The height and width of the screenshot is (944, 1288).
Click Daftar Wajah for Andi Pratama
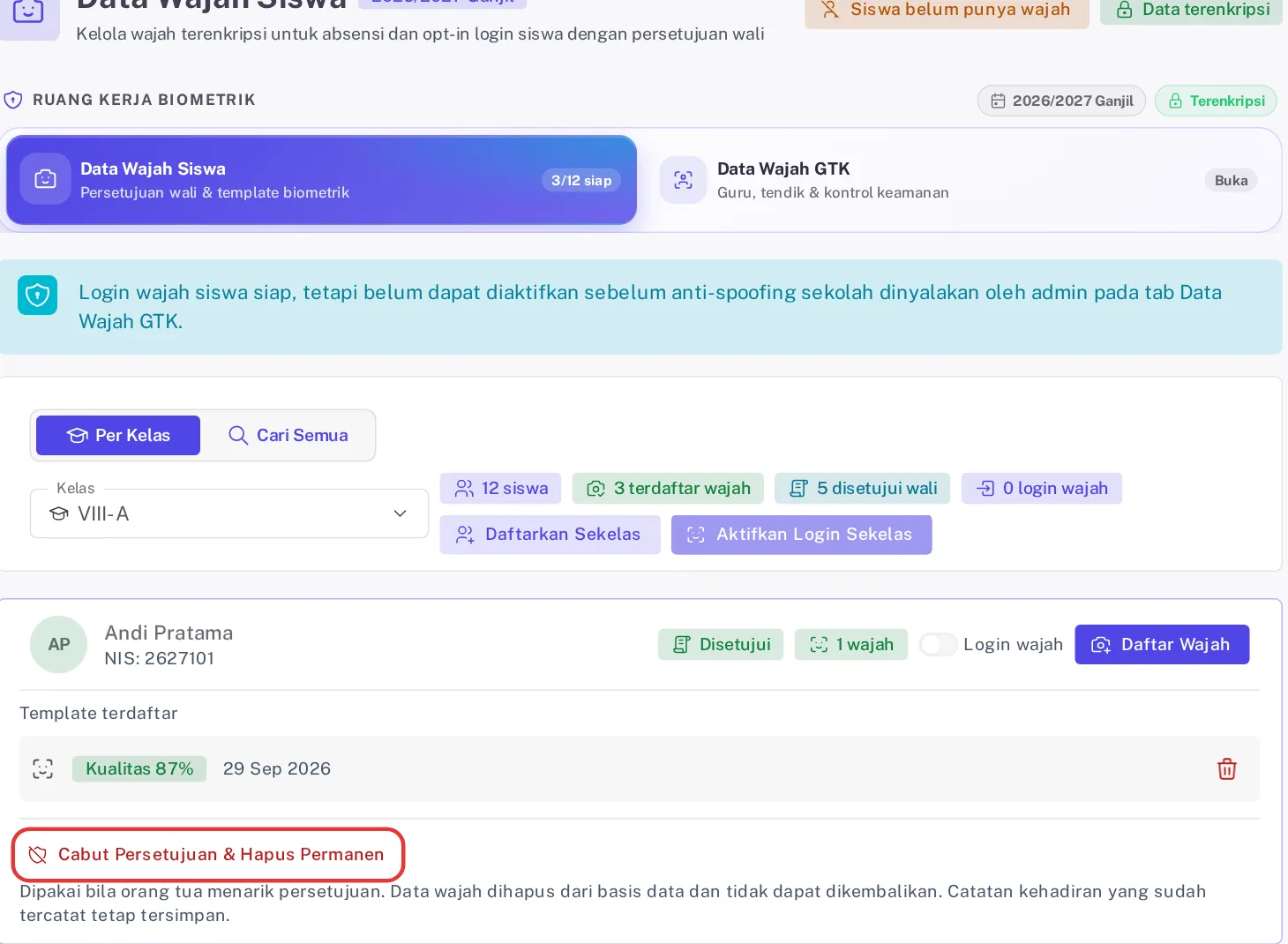pos(1162,645)
